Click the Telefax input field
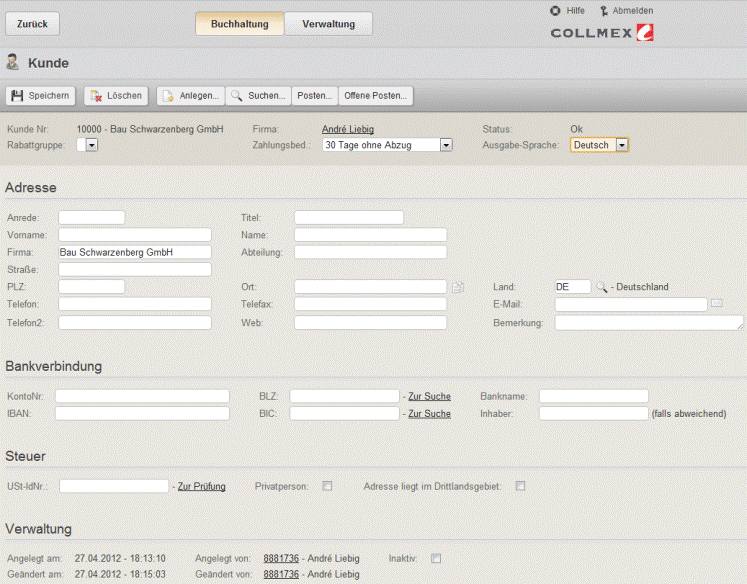 point(371,304)
